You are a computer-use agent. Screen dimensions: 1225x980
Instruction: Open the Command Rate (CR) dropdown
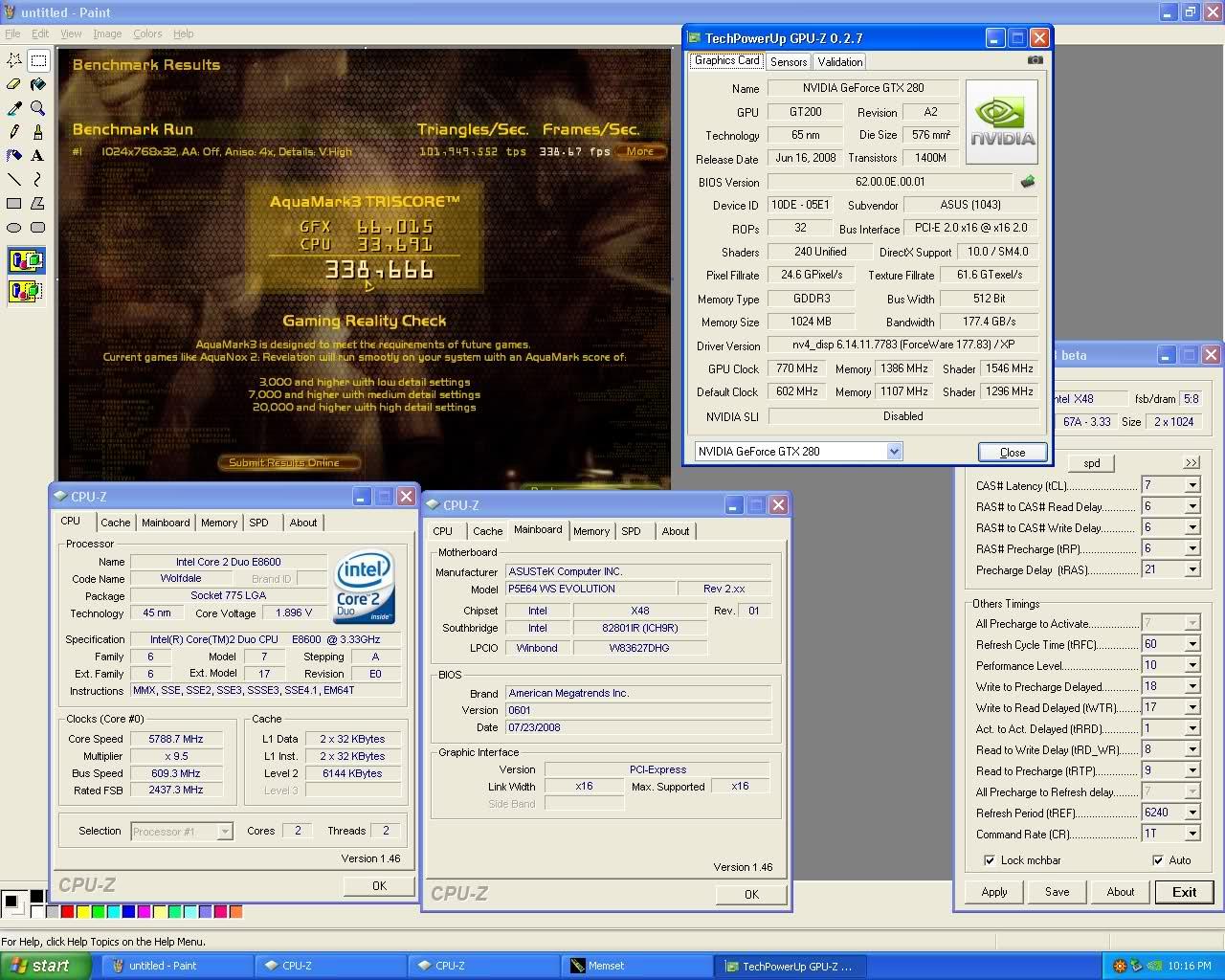1192,834
